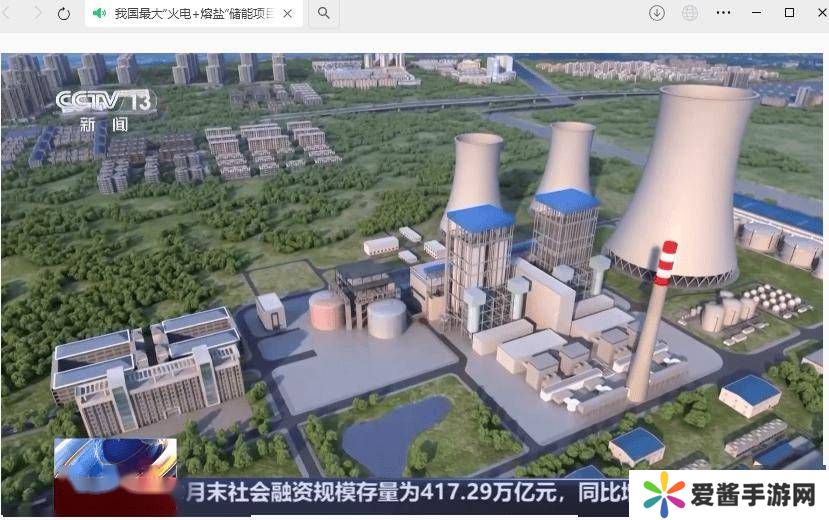Maximize the browser window
The width and height of the screenshot is (829, 520).
pyautogui.click(x=789, y=13)
